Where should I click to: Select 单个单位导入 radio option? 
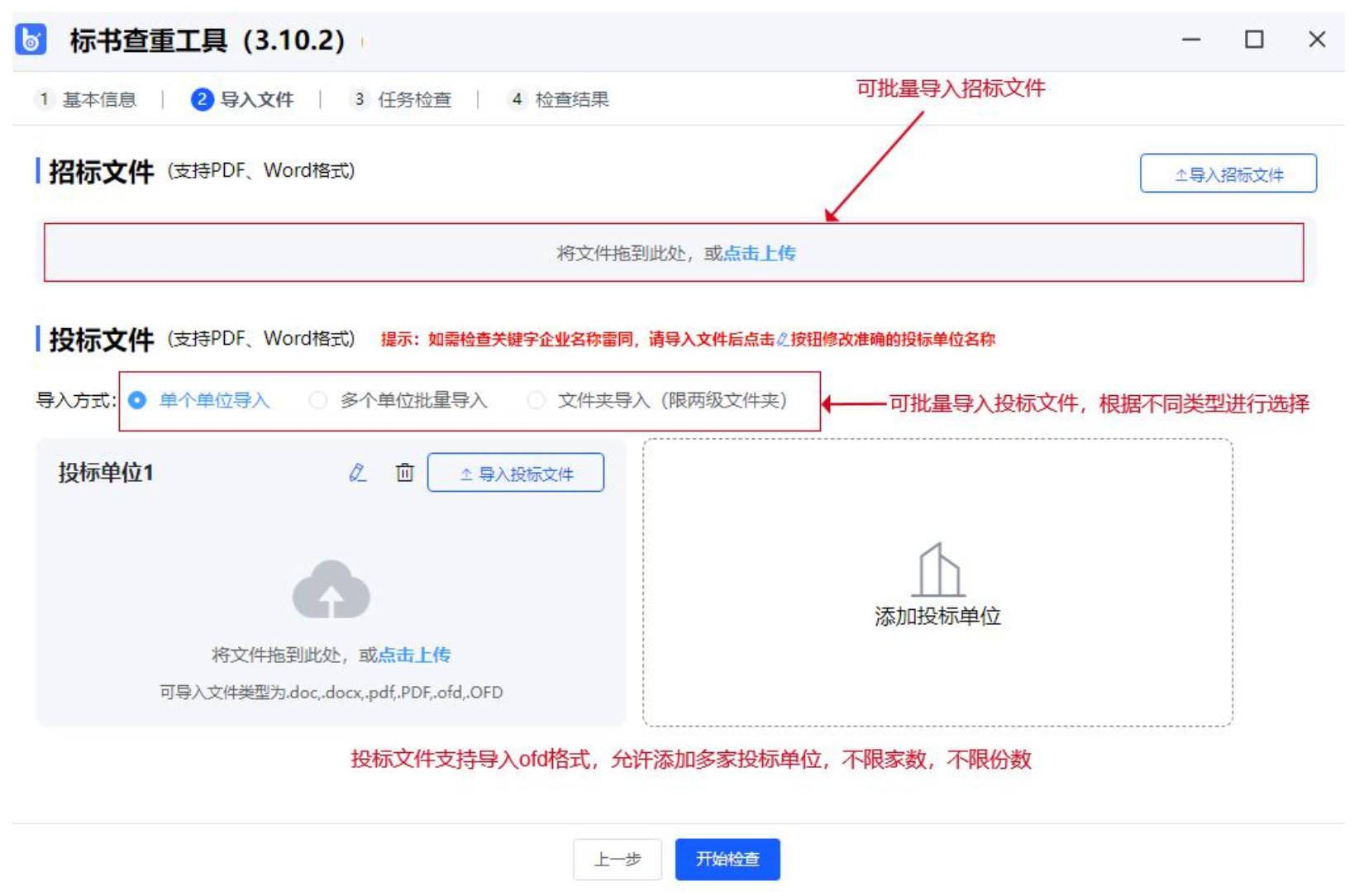[x=200, y=401]
